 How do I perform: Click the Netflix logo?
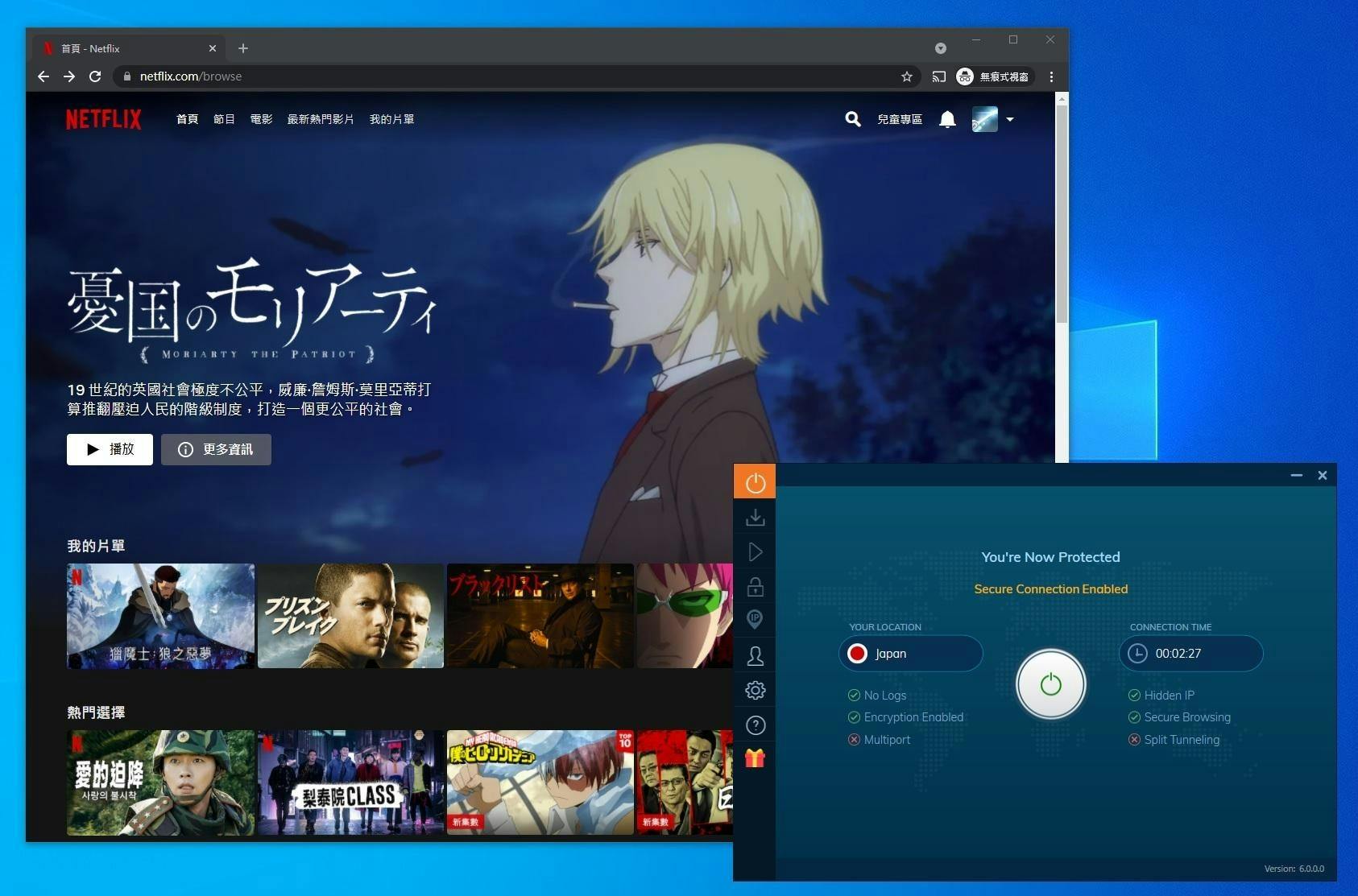pos(104,119)
